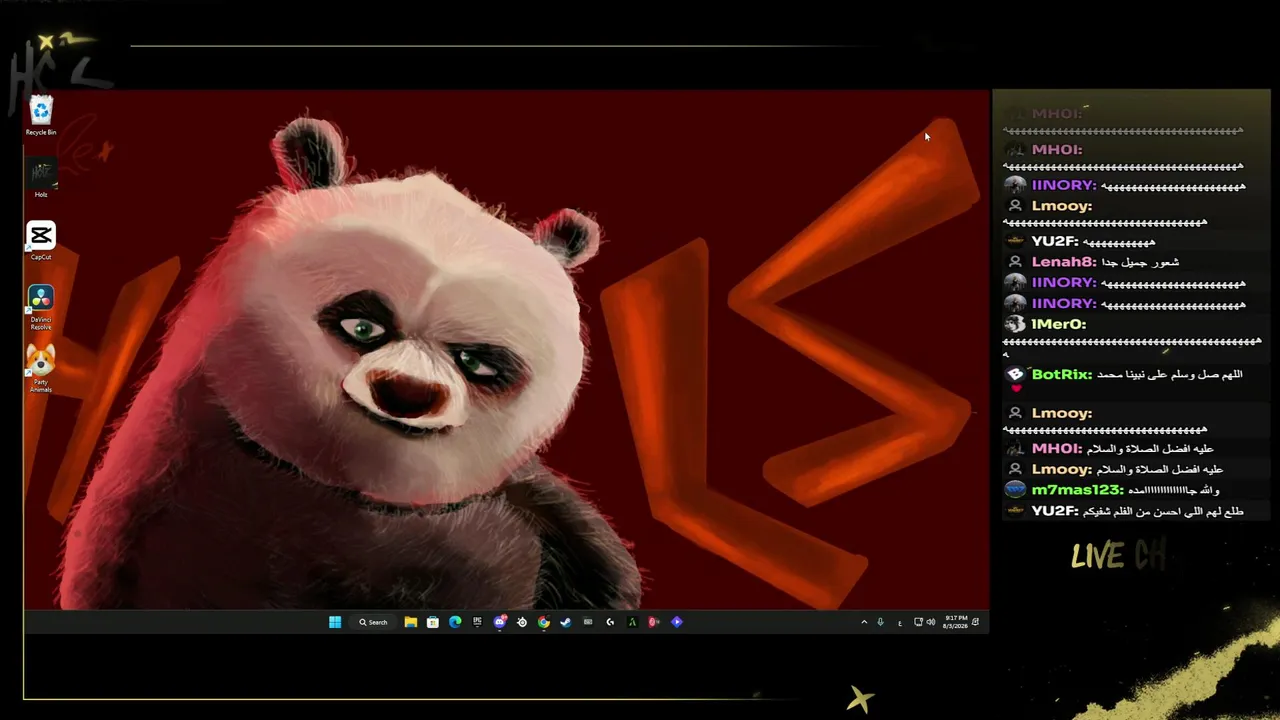Image resolution: width=1280 pixels, height=720 pixels.
Task: Open the Windows Start menu
Action: pyautogui.click(x=335, y=622)
